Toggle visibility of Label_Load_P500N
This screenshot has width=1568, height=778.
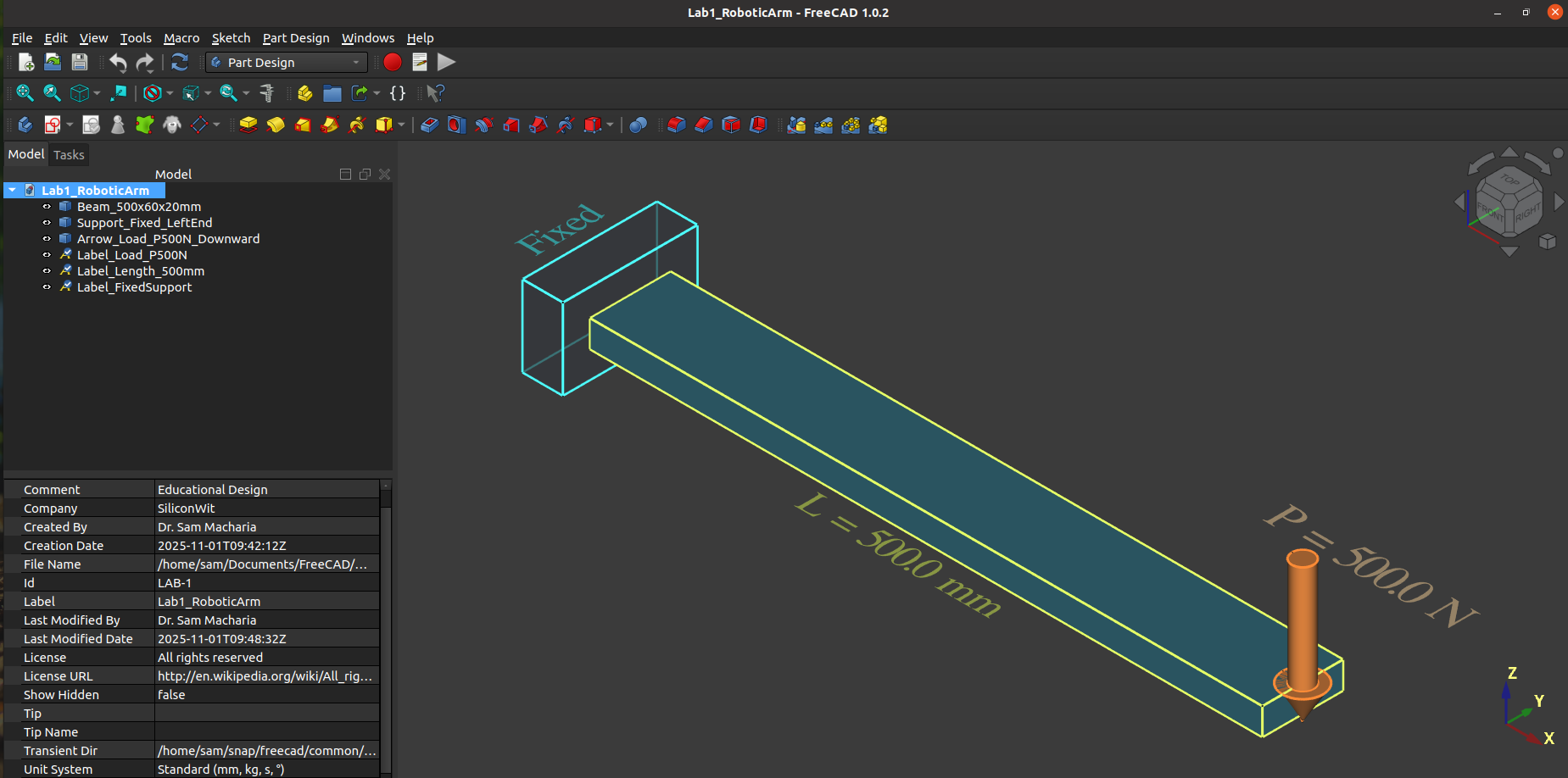click(47, 254)
